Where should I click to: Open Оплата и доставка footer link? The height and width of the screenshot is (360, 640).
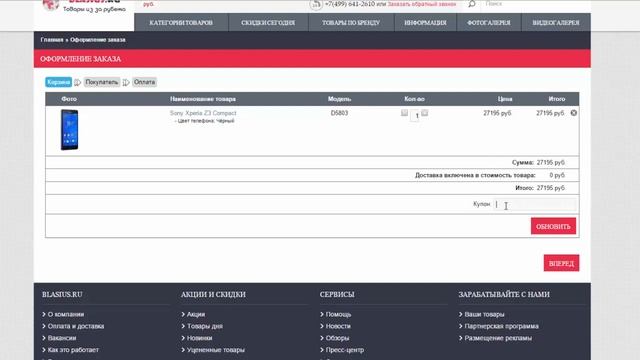point(76,326)
